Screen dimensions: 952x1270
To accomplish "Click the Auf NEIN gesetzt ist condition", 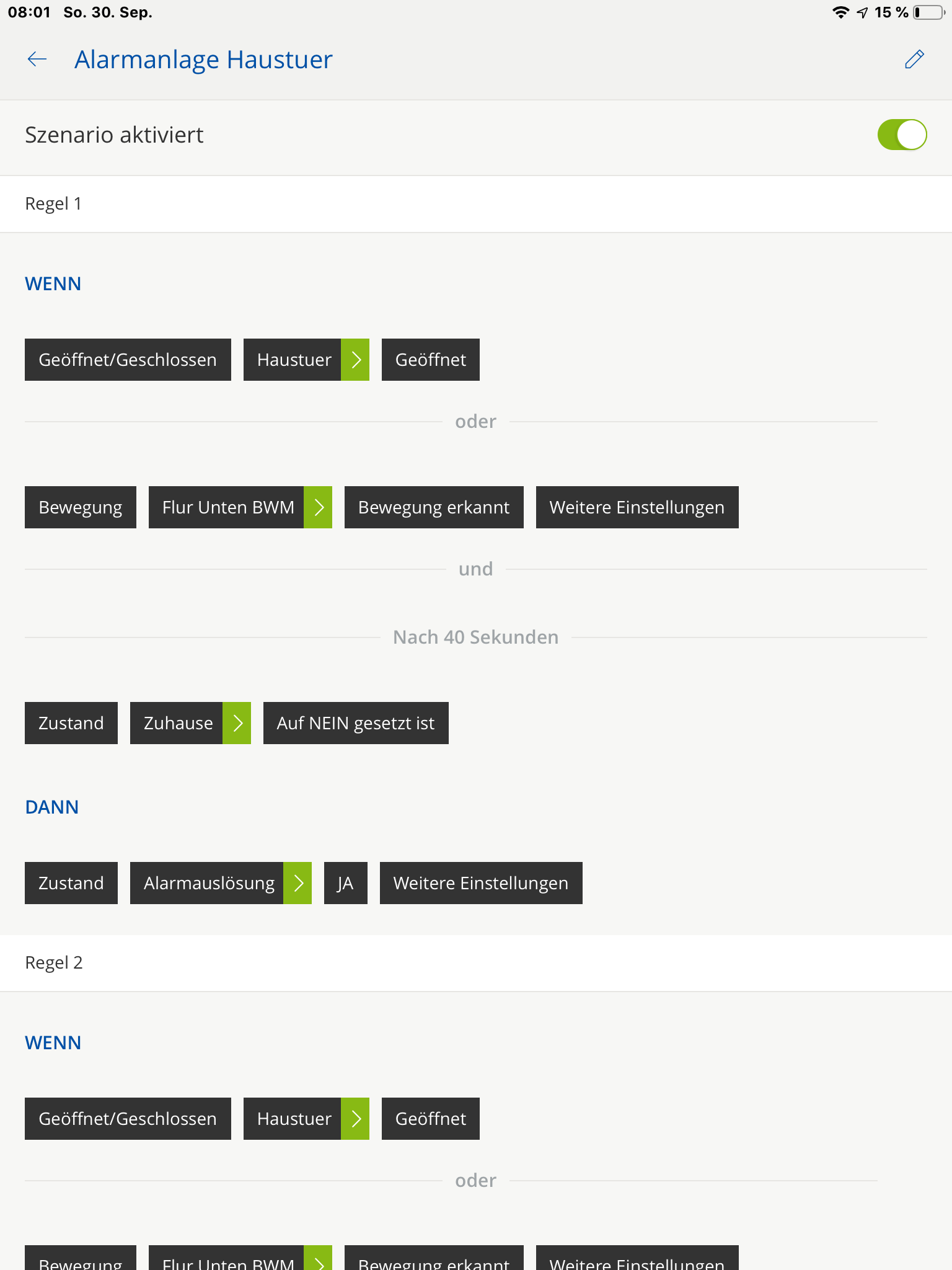I will [x=356, y=723].
